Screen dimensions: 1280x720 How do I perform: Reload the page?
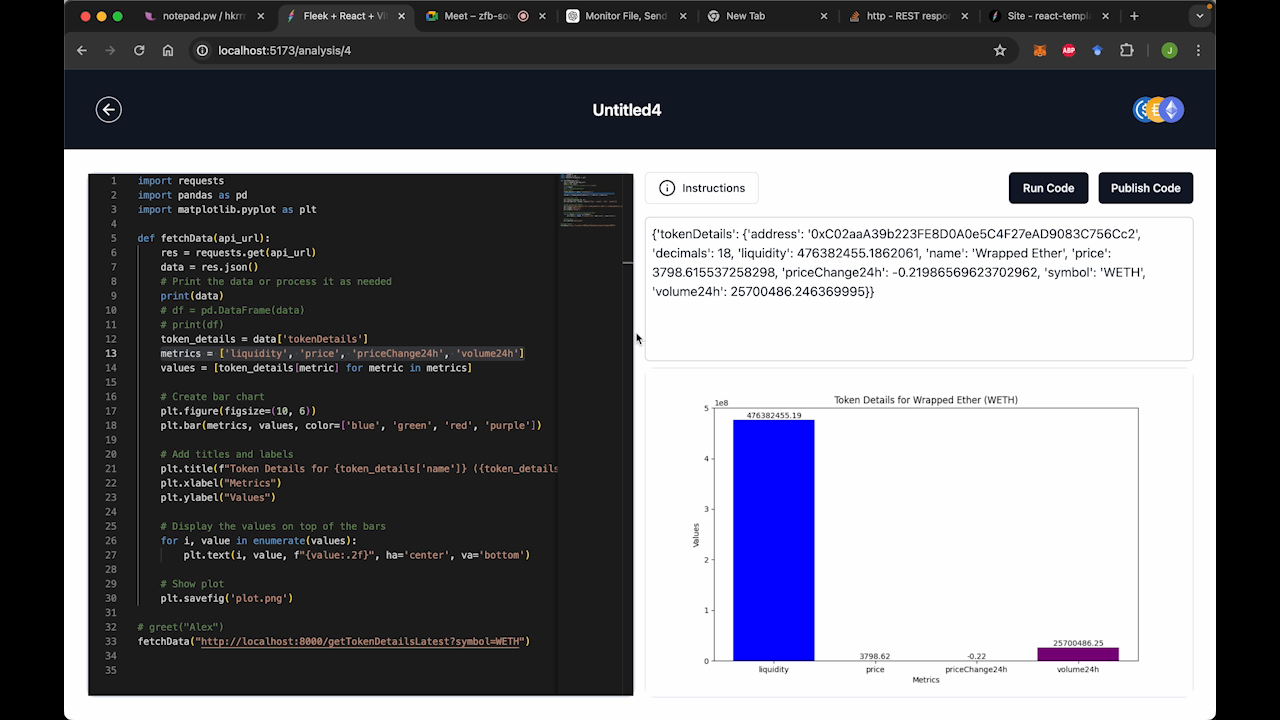coord(139,50)
